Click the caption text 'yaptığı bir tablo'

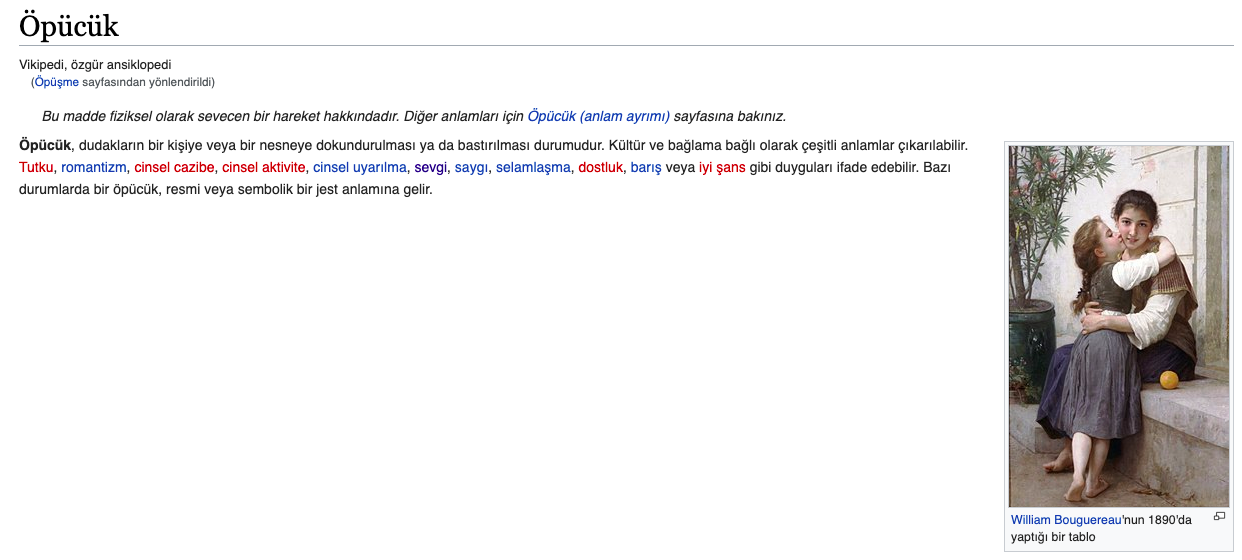tap(1053, 537)
